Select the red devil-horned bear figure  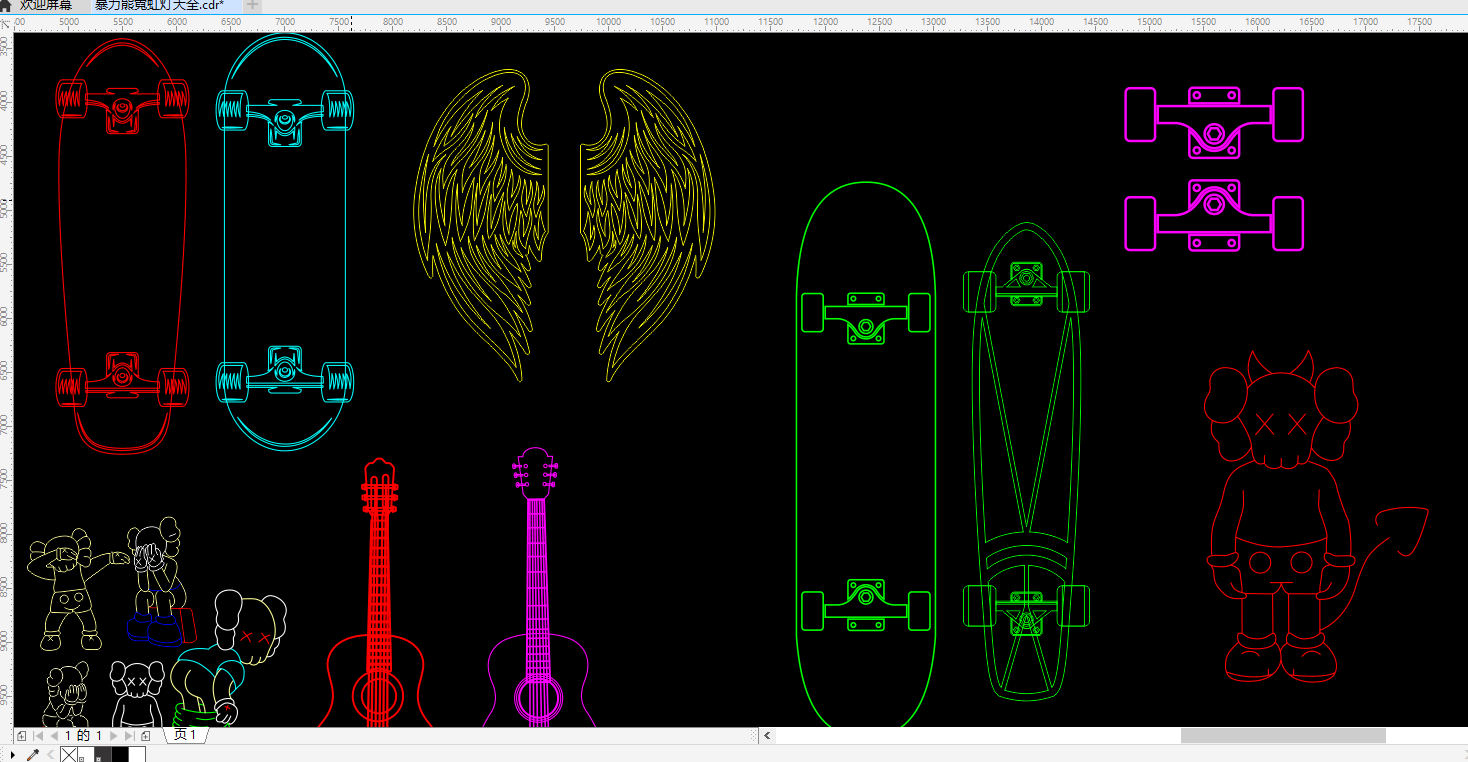pyautogui.click(x=1316, y=517)
